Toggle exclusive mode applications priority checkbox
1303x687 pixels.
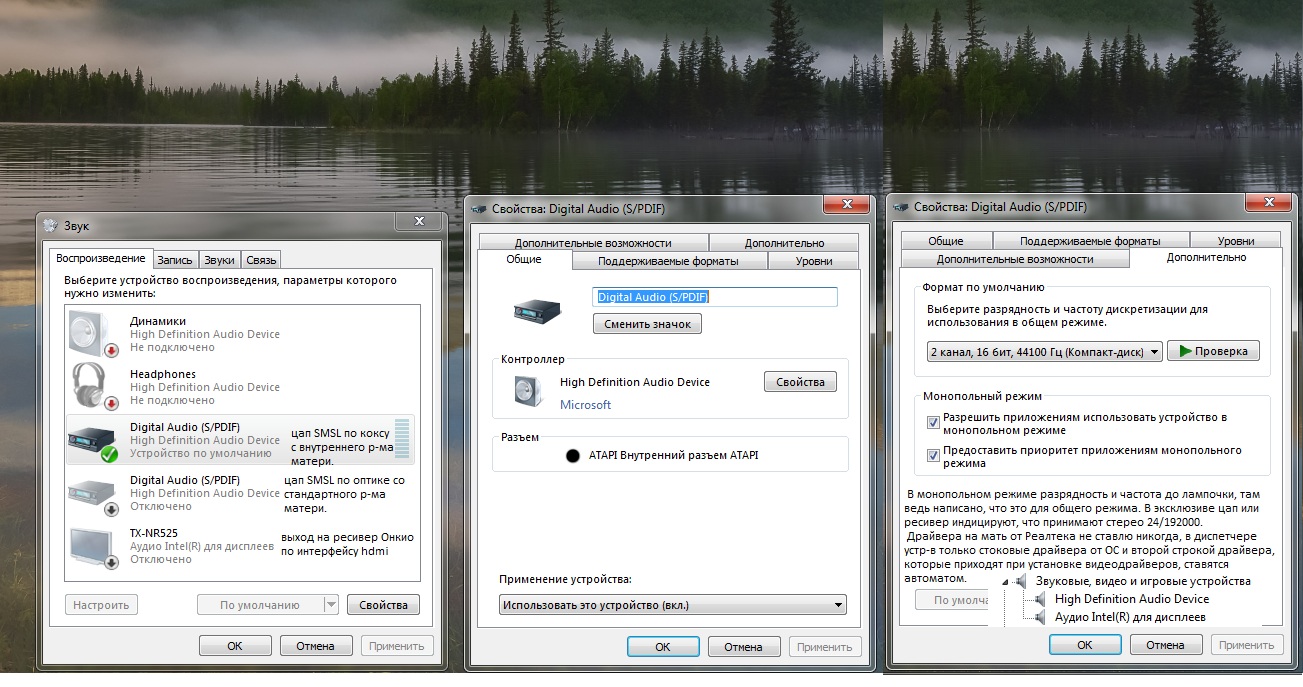(x=933, y=456)
